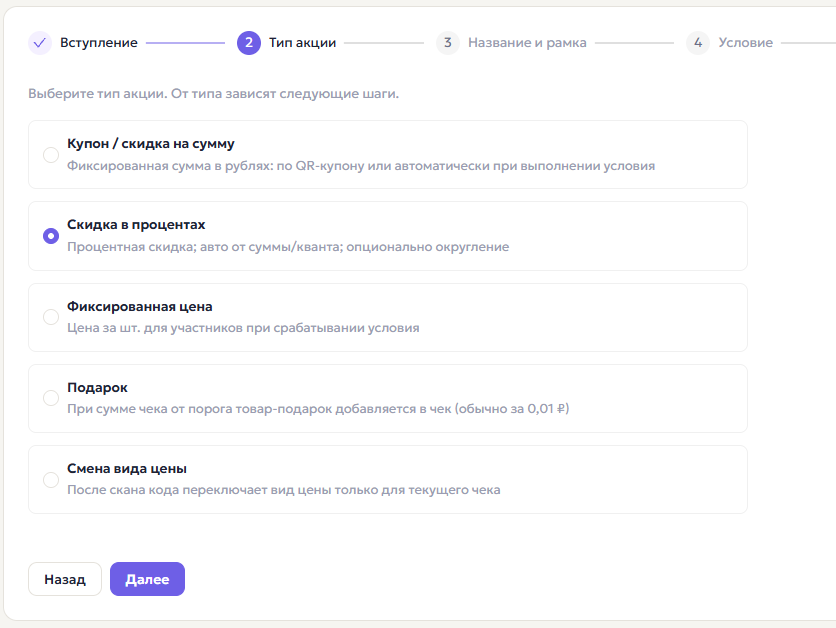Jump to the Условие step

745,43
